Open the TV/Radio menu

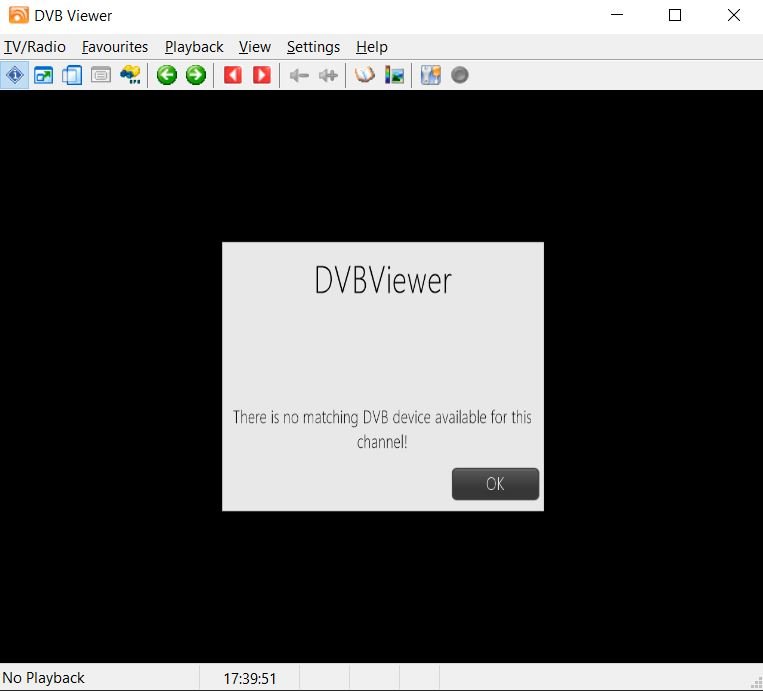[x=35, y=47]
